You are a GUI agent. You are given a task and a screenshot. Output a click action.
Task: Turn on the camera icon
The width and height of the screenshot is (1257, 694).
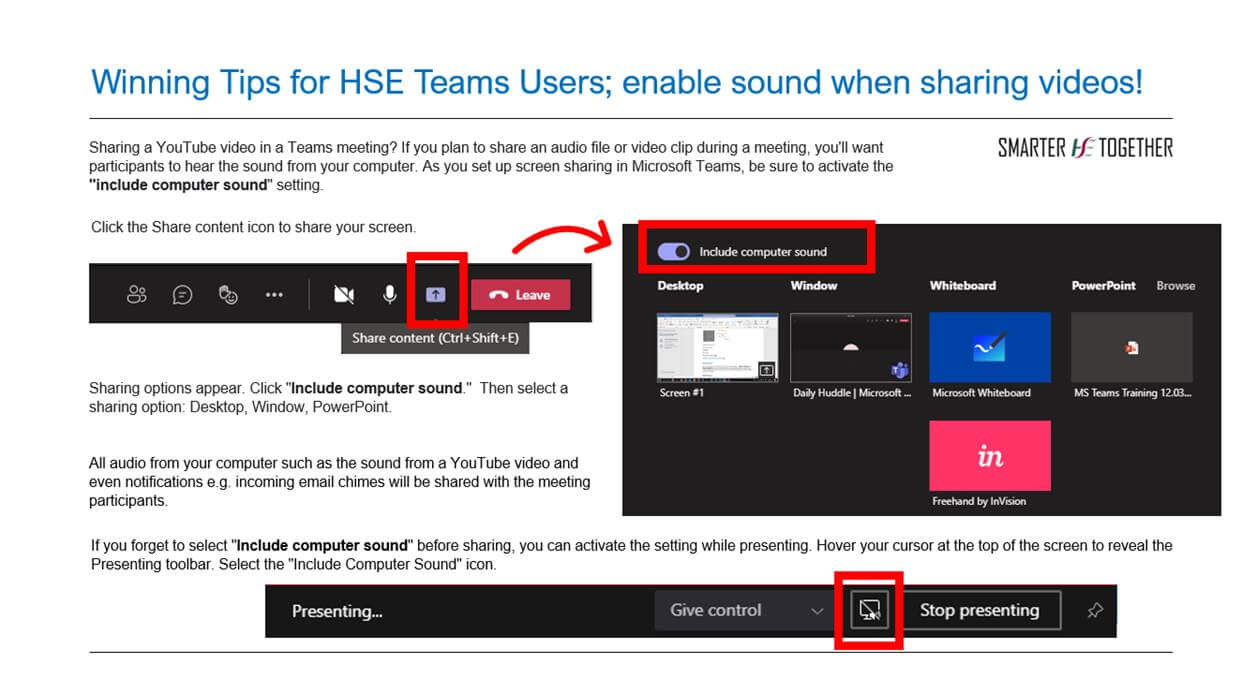coord(344,294)
